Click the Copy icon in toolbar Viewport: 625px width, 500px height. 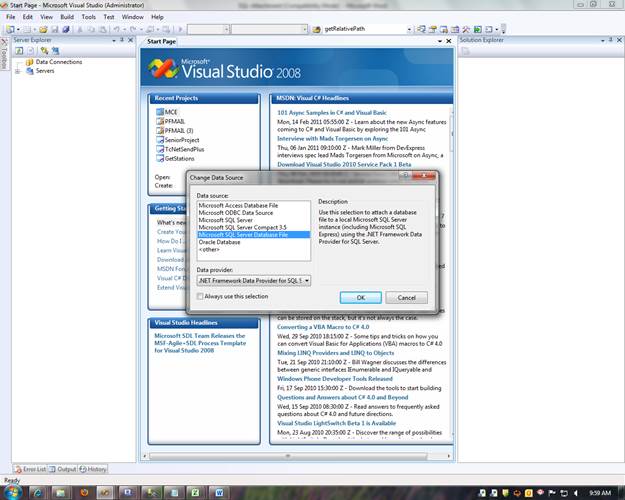[x=91, y=29]
